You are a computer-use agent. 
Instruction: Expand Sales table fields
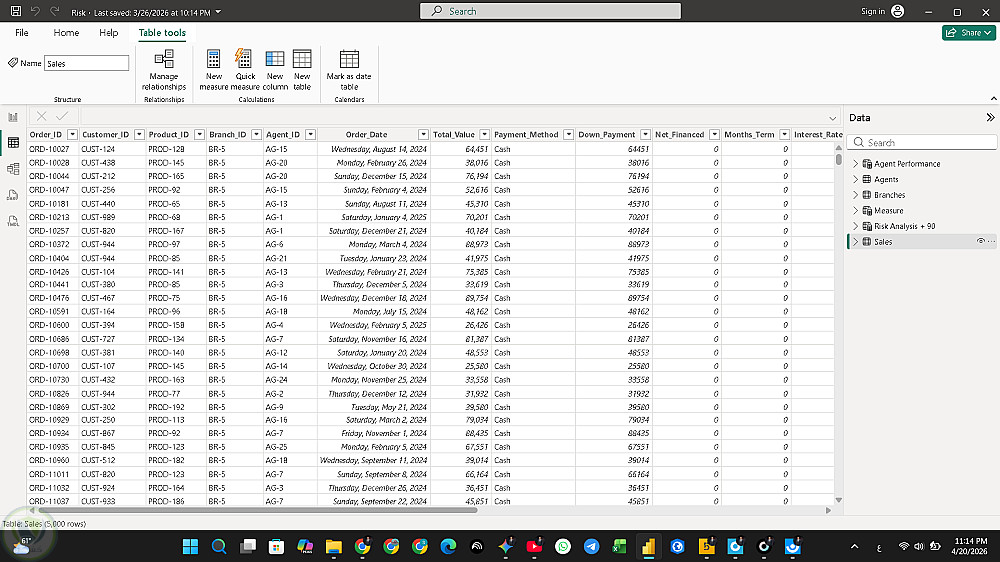856,241
